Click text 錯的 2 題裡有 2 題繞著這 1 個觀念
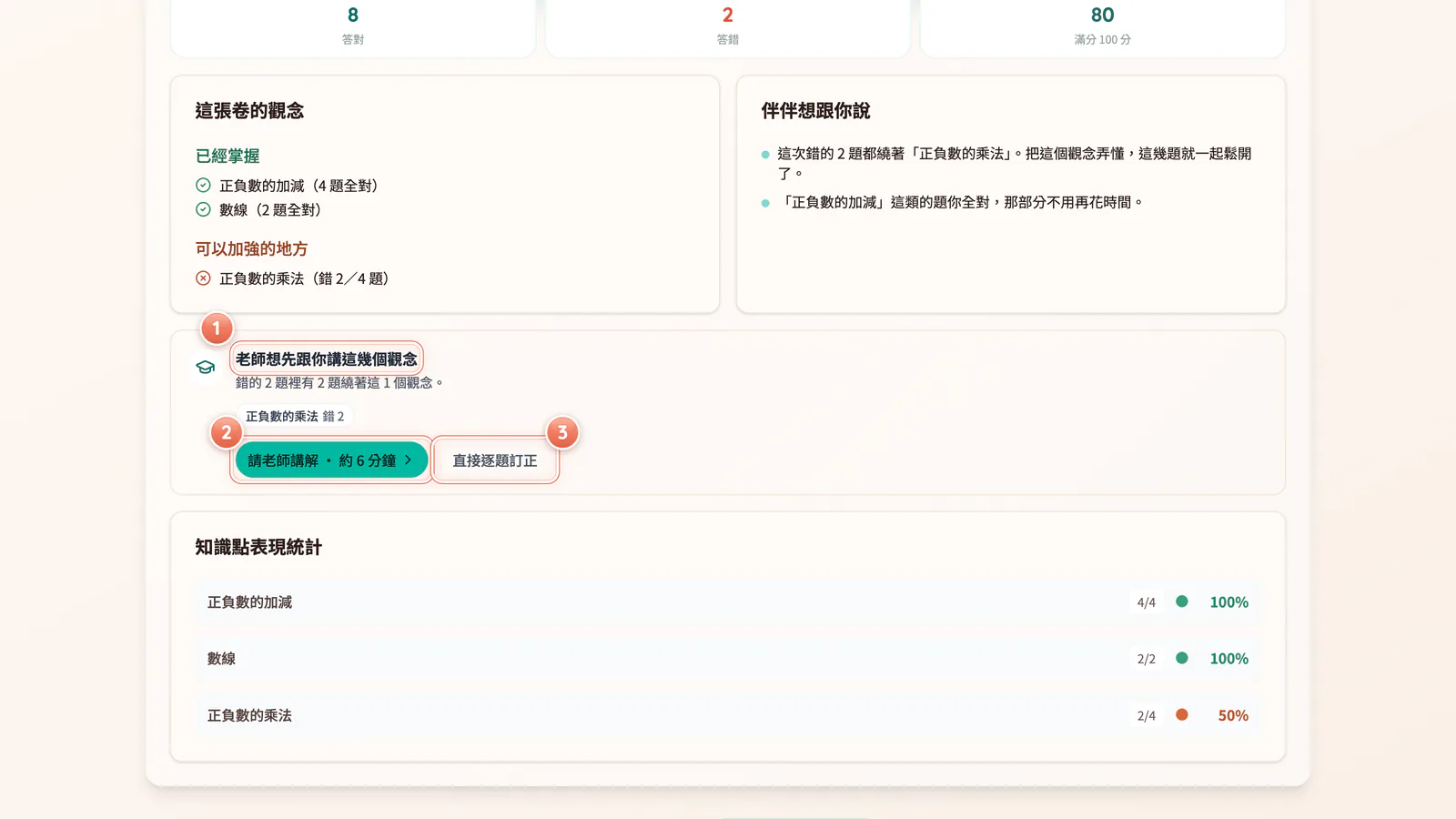The height and width of the screenshot is (819, 1456). (339, 383)
